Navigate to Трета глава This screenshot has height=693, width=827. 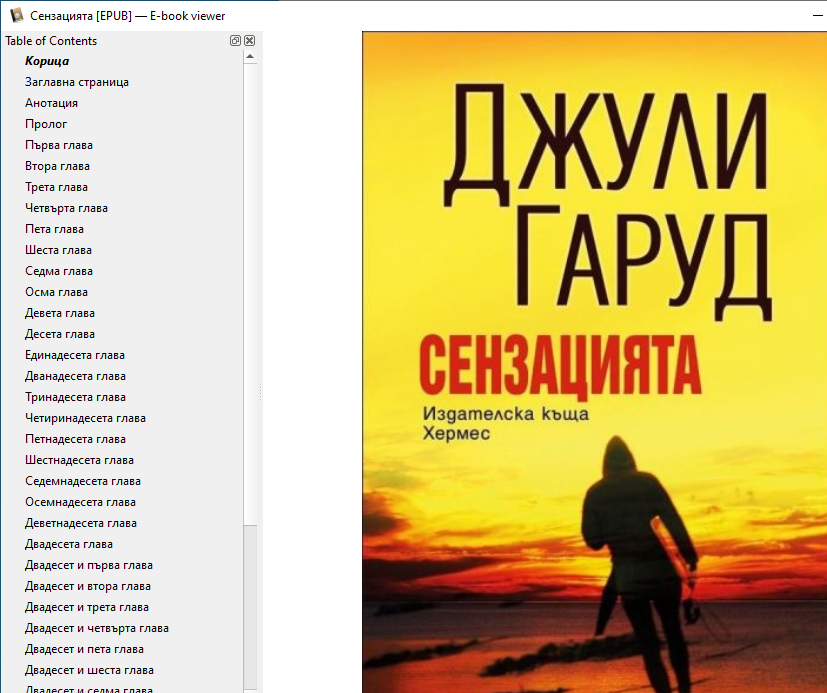pyautogui.click(x=56, y=187)
